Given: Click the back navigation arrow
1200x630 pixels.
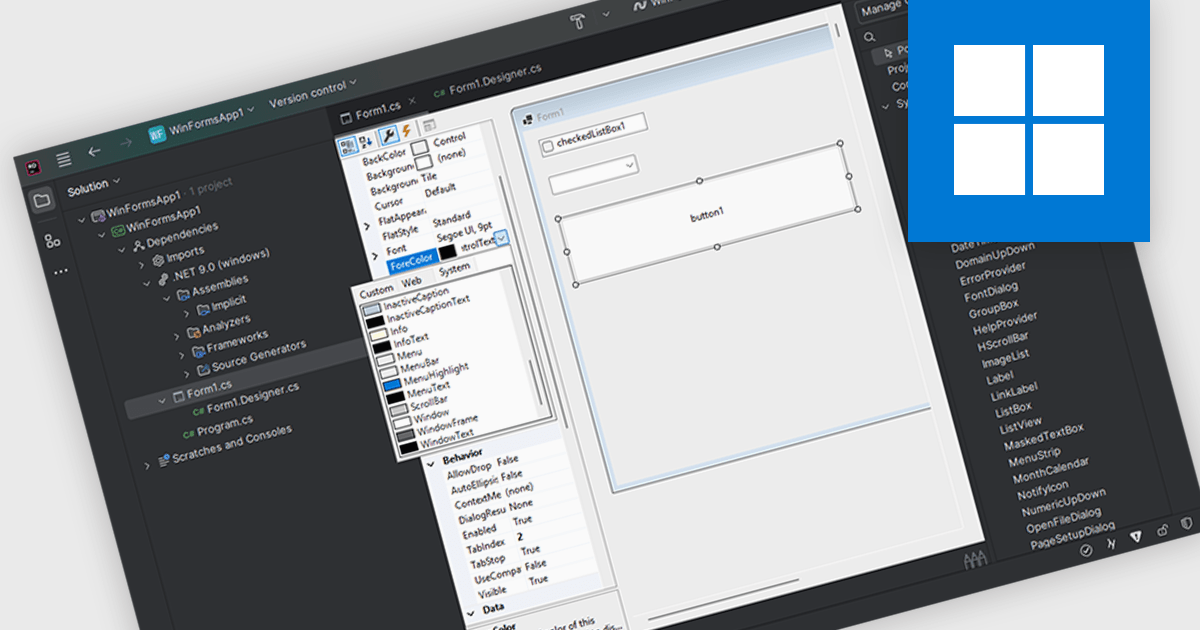Looking at the screenshot, I should tap(93, 152).
